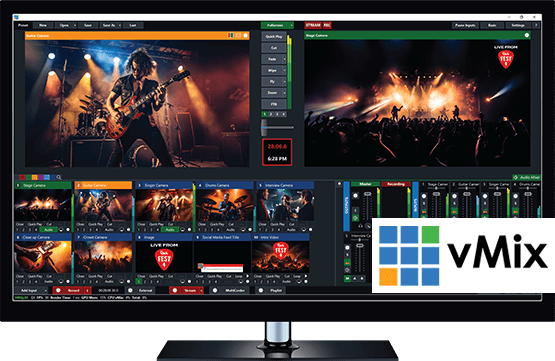The height and width of the screenshot is (361, 555).
Task: Click the input search magnifier icon
Action: pos(59,177)
